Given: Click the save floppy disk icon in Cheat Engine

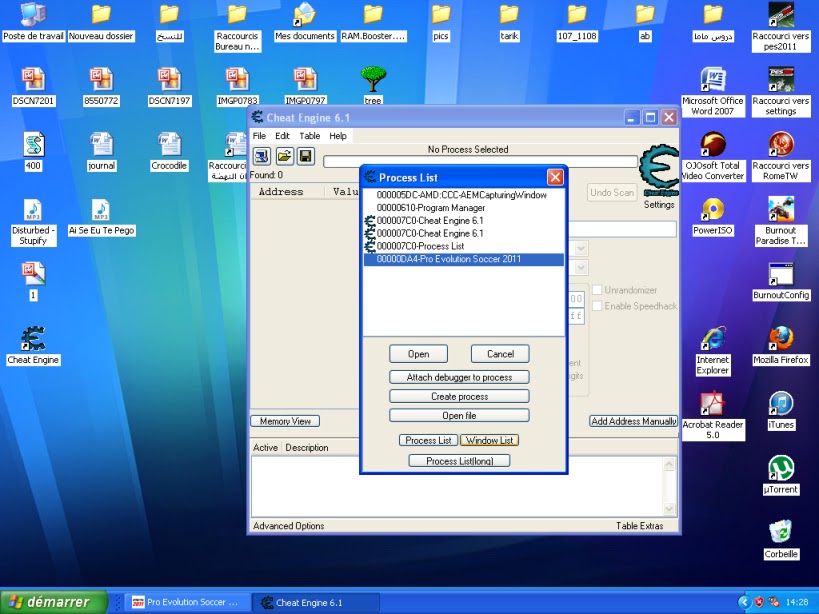Looking at the screenshot, I should pos(306,156).
